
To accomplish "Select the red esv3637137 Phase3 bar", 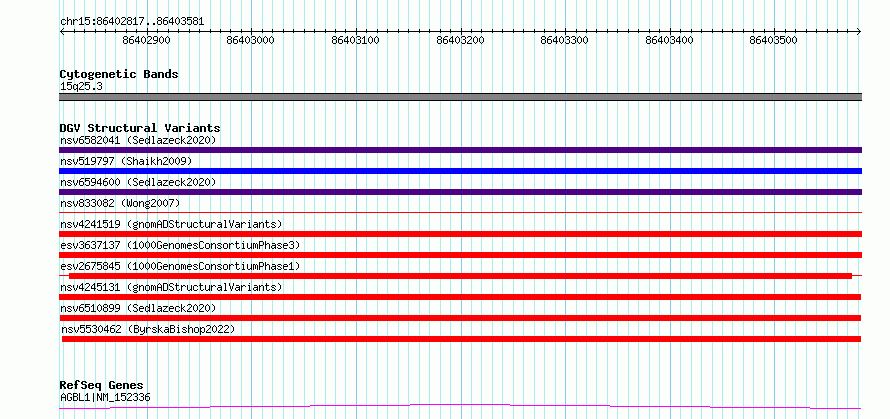I will click(x=460, y=255).
